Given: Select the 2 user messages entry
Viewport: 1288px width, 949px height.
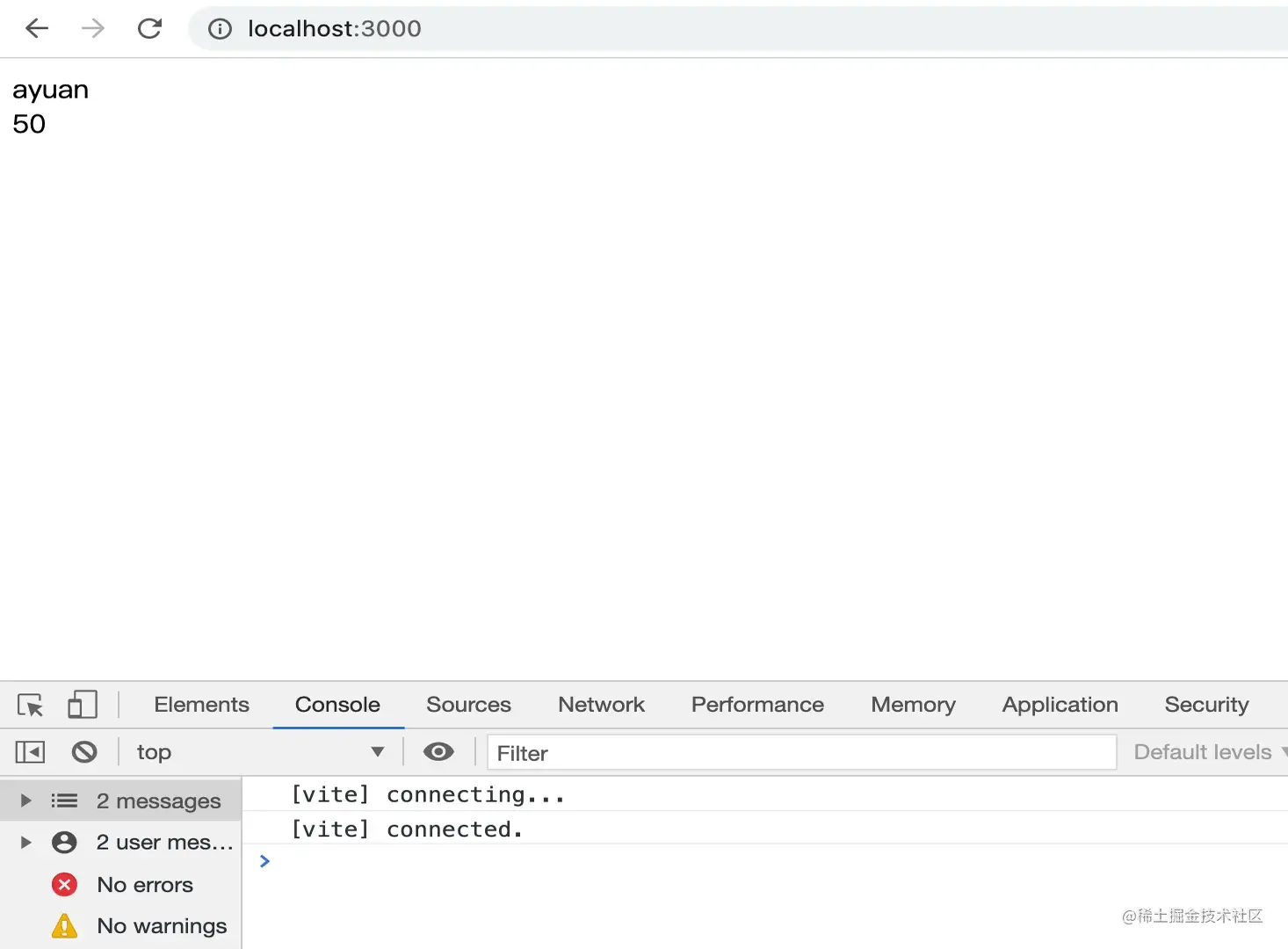Looking at the screenshot, I should tap(163, 842).
